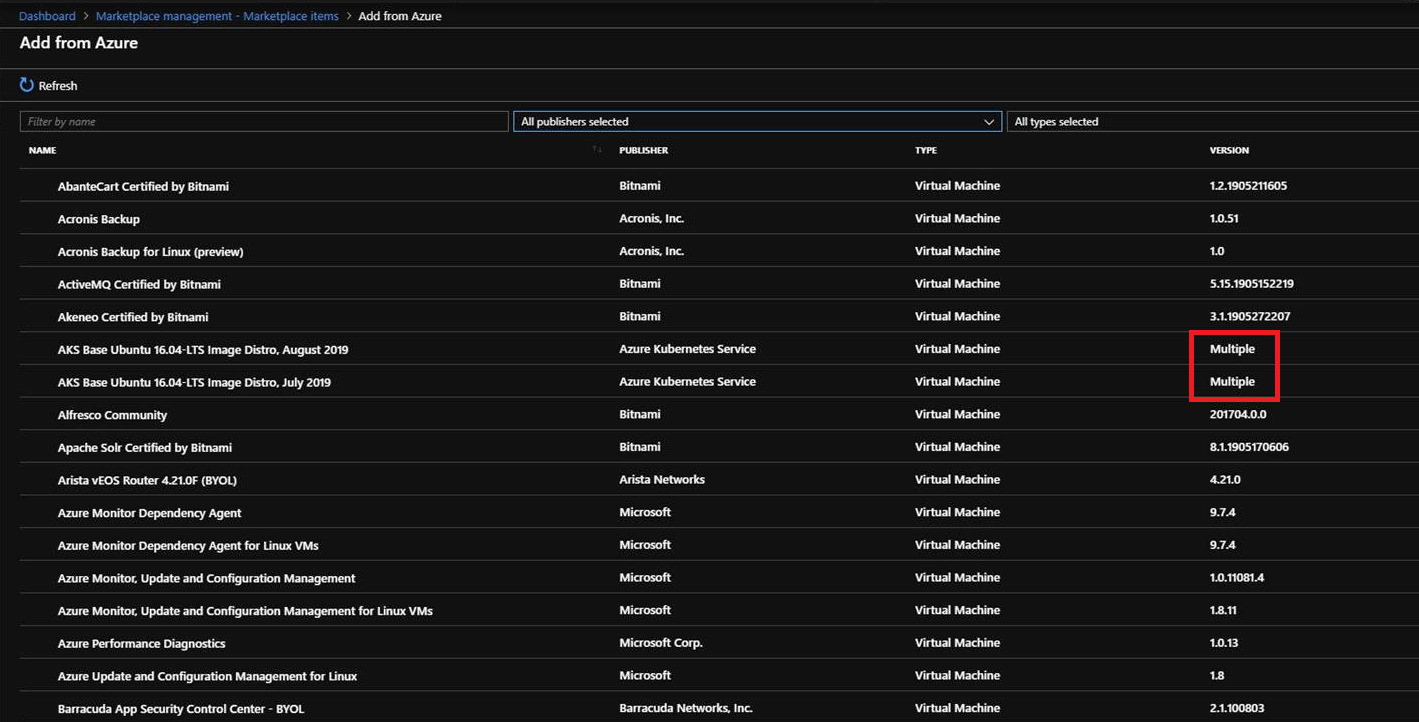This screenshot has width=1419, height=722.
Task: Navigate to the Dashboard breadcrumb
Action: pyautogui.click(x=47, y=15)
